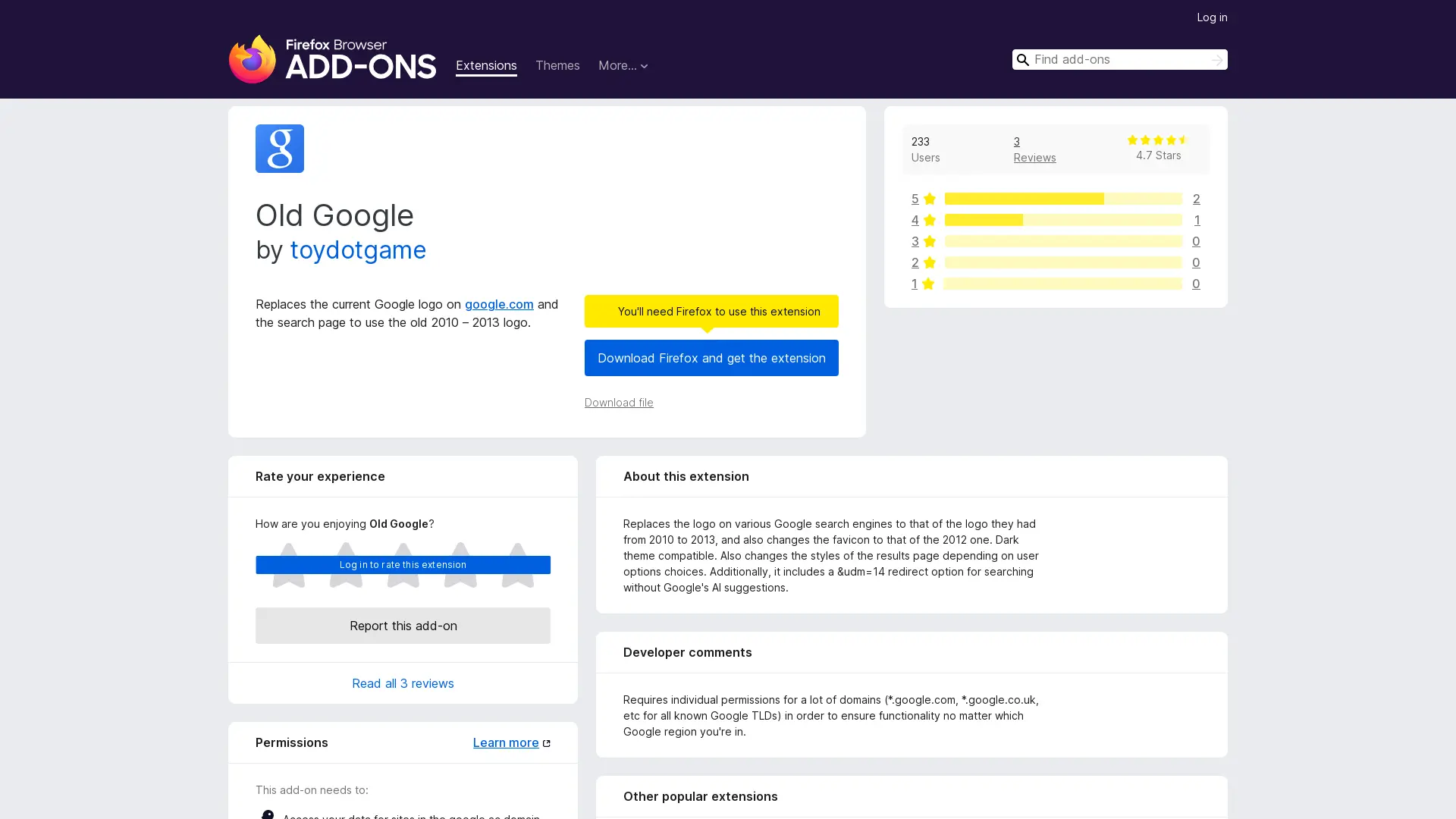
Task: Open Read all 3 reviews link
Action: tap(403, 683)
